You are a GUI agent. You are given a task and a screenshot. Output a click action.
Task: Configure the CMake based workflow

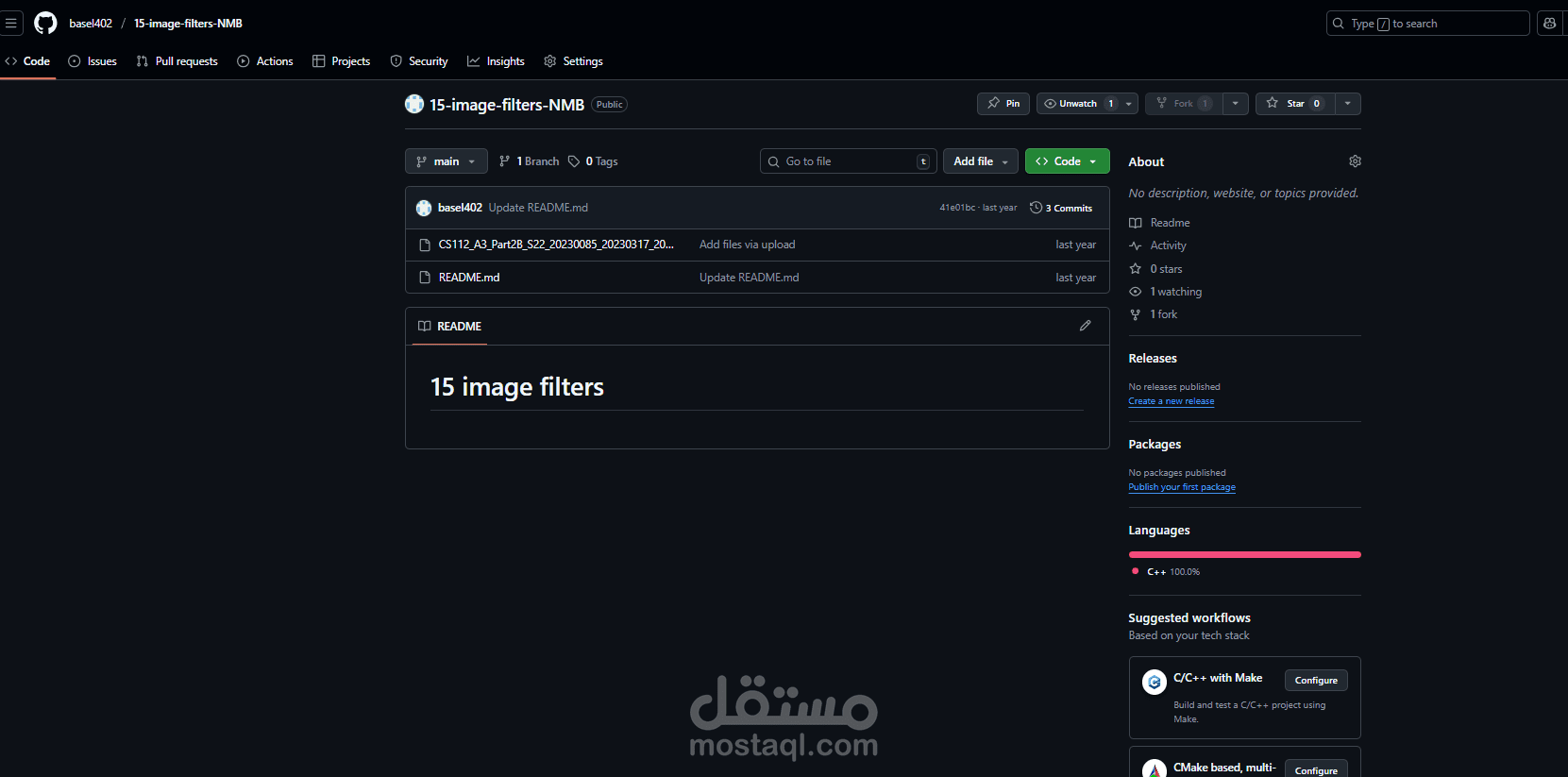tap(1316, 769)
